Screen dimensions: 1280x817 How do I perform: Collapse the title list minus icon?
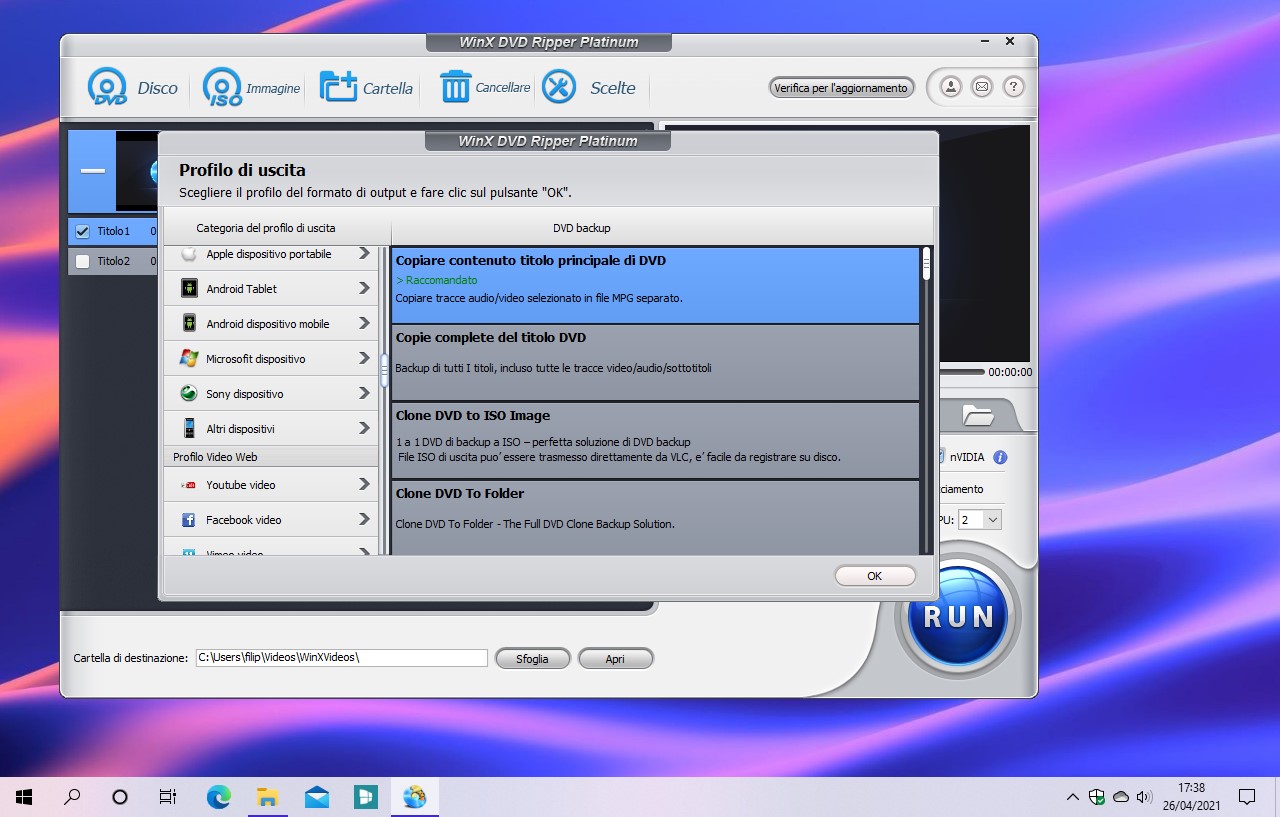[93, 171]
